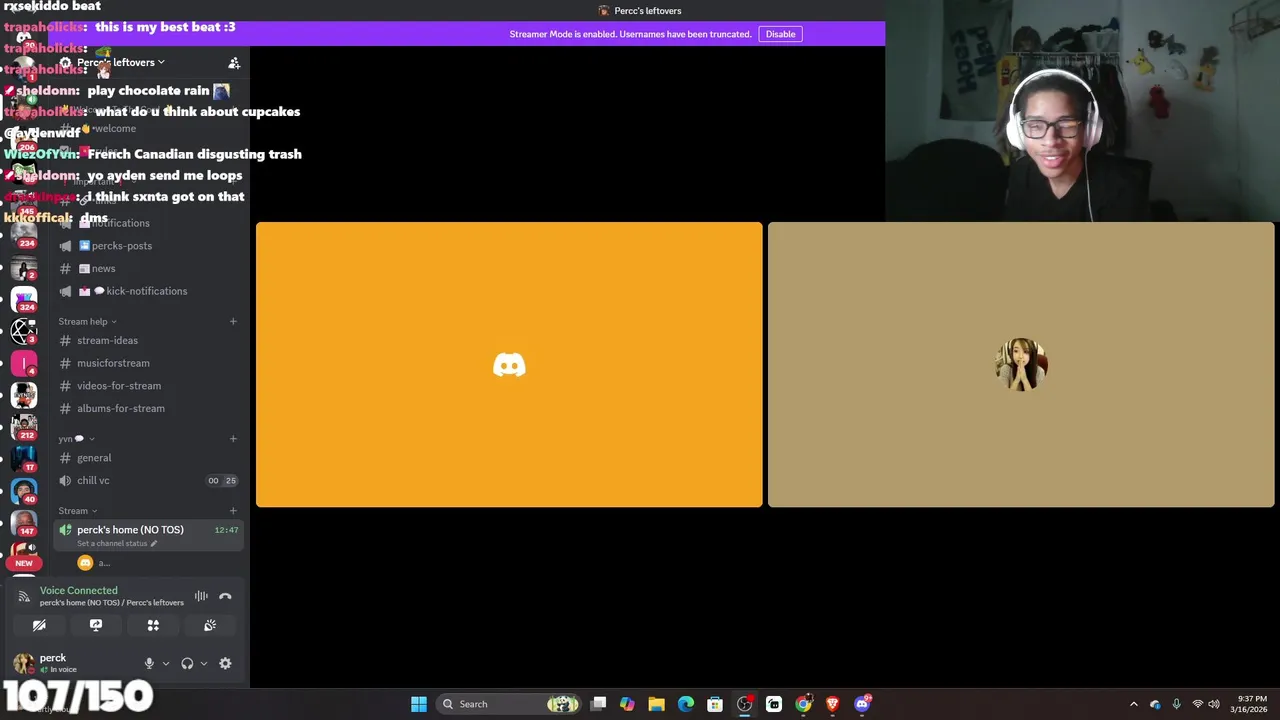Open the server with 40 badge
This screenshot has width=1280, height=720.
pyautogui.click(x=24, y=491)
